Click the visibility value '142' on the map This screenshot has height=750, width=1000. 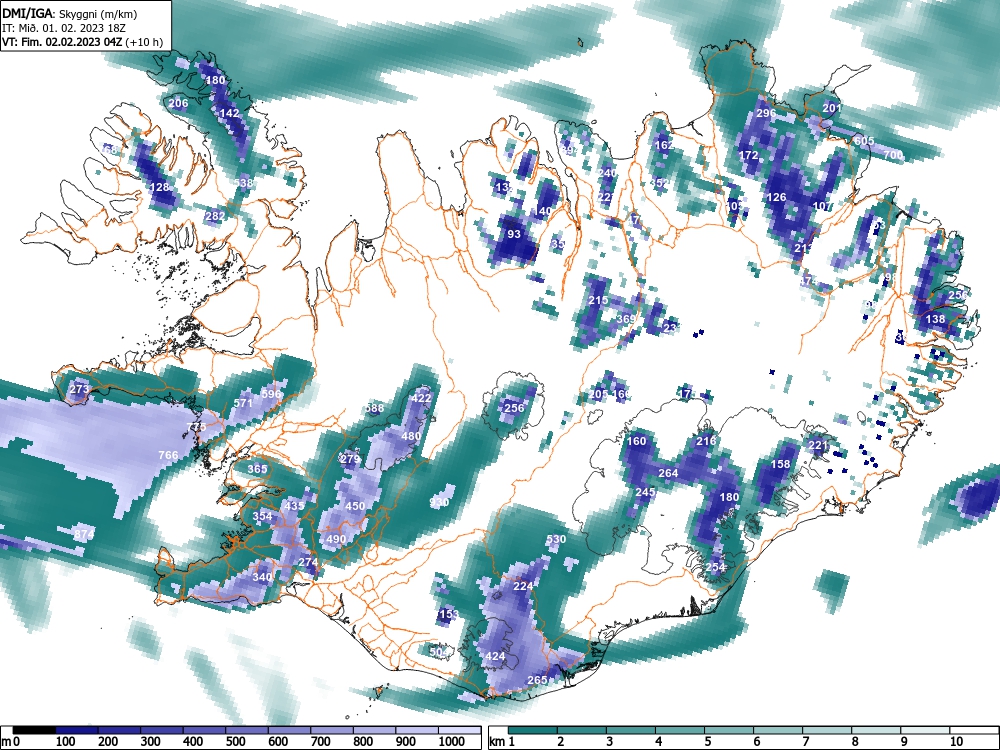pyautogui.click(x=229, y=114)
